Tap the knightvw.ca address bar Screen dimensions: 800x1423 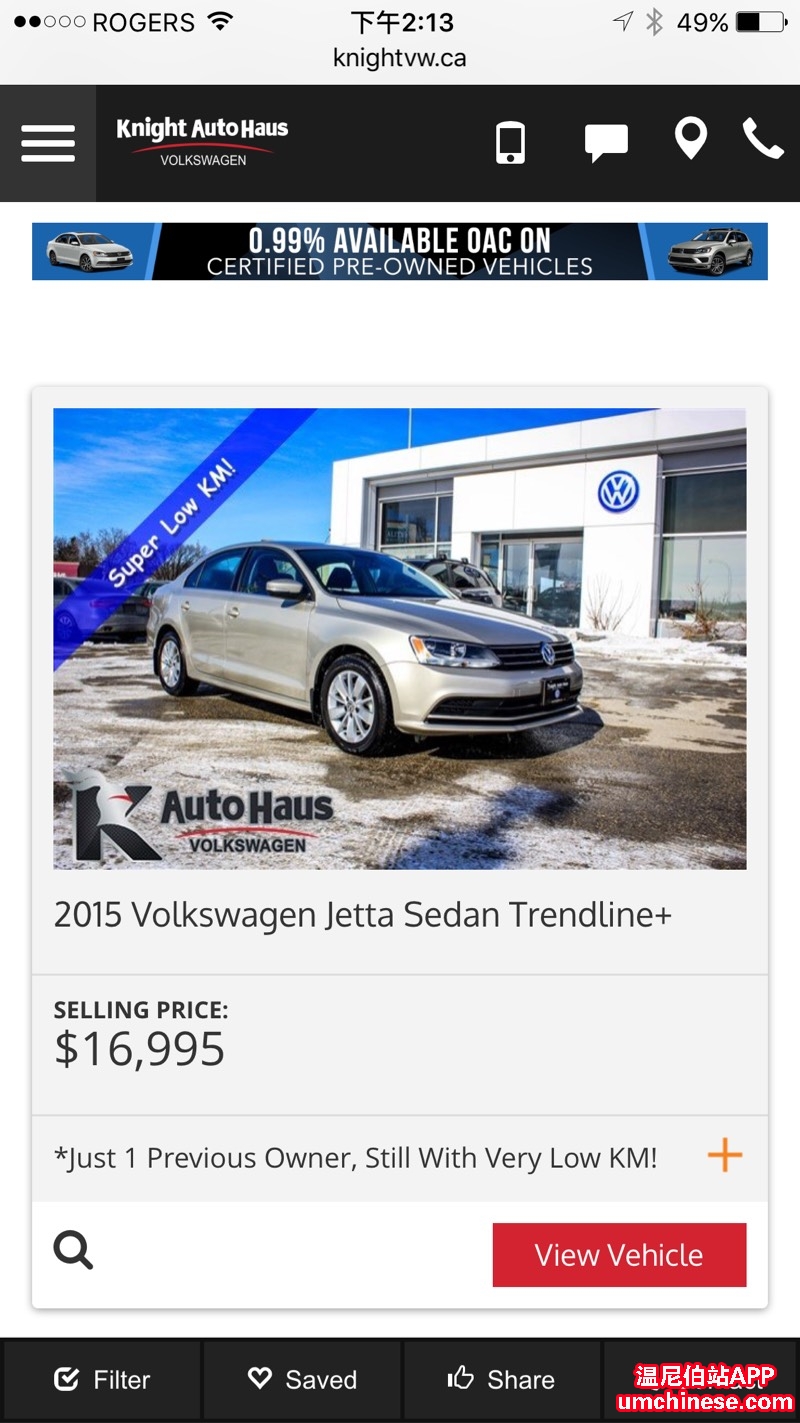coord(400,58)
